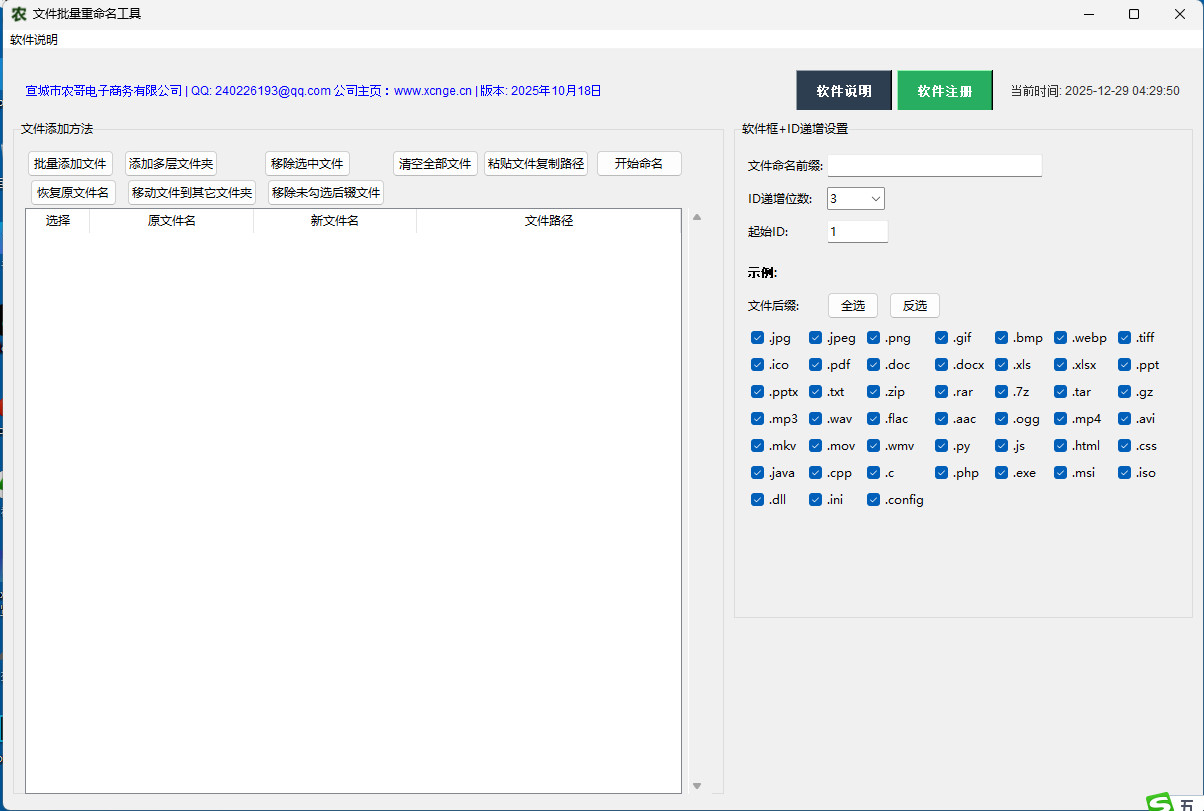
Task: Click the 文件命名前缀 input field
Action: pos(934,166)
